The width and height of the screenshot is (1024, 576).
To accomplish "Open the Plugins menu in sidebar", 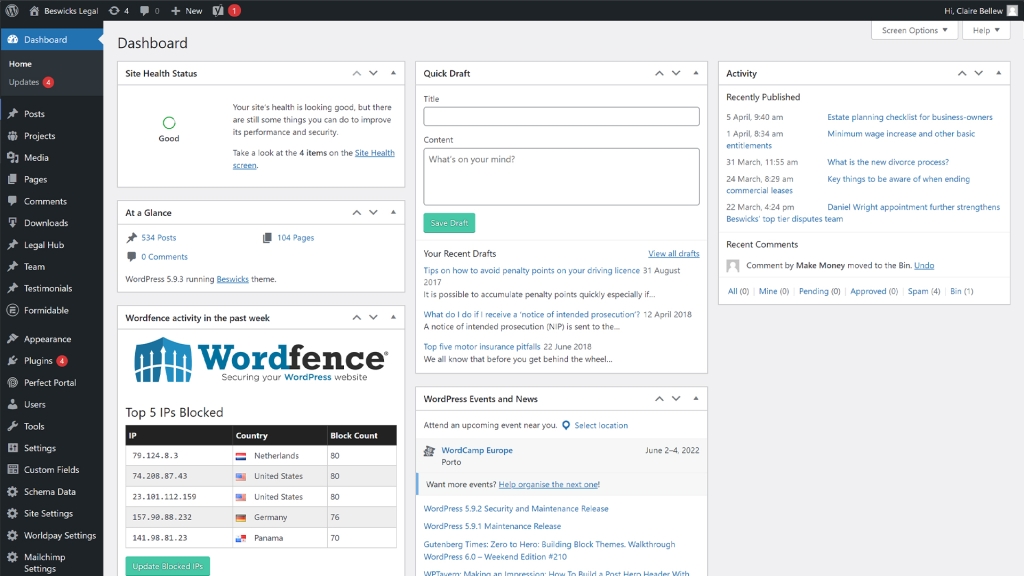I will click(38, 361).
